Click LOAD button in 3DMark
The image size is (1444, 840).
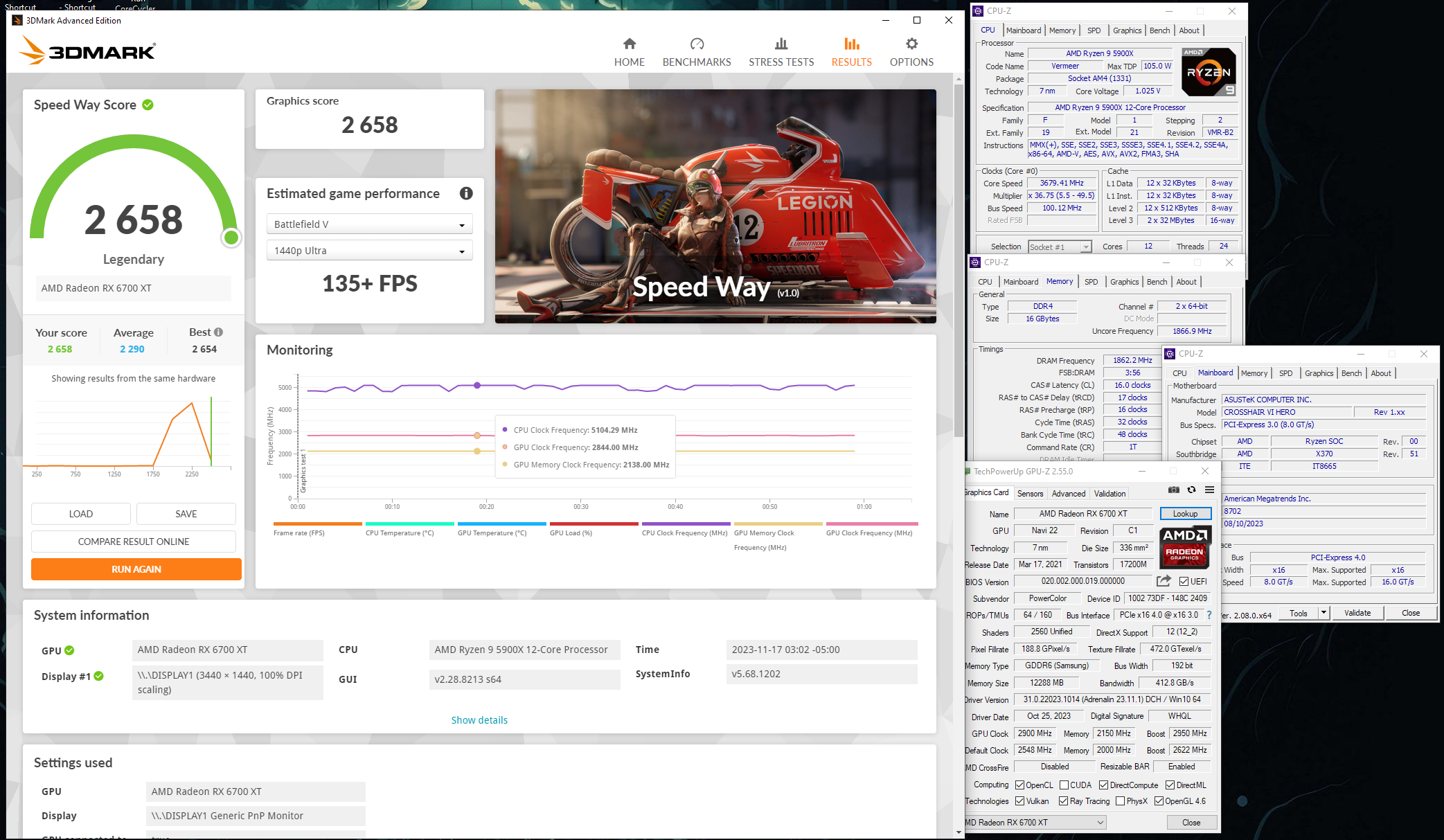[81, 514]
